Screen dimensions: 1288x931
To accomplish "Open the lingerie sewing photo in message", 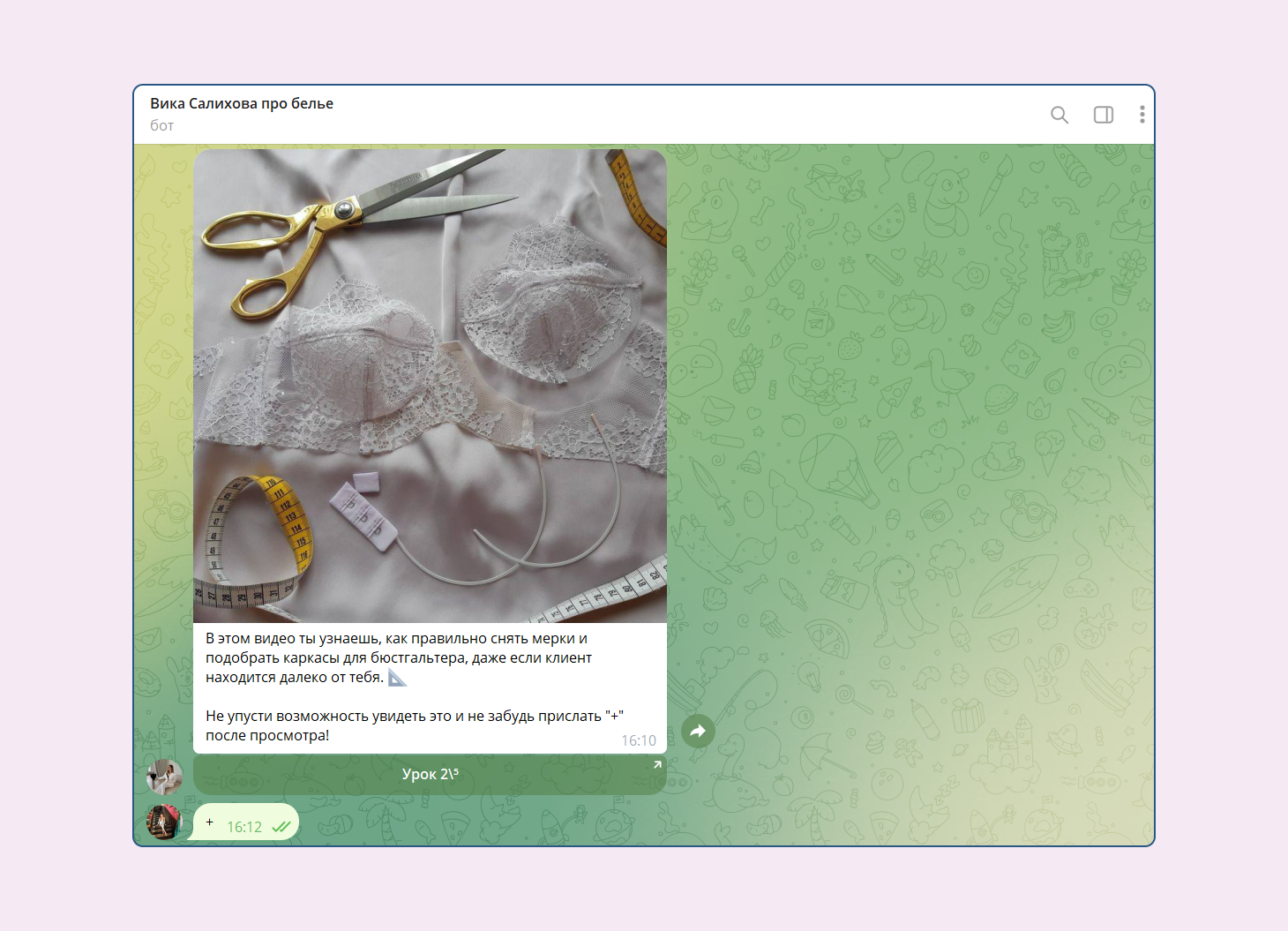I will pyautogui.click(x=430, y=386).
